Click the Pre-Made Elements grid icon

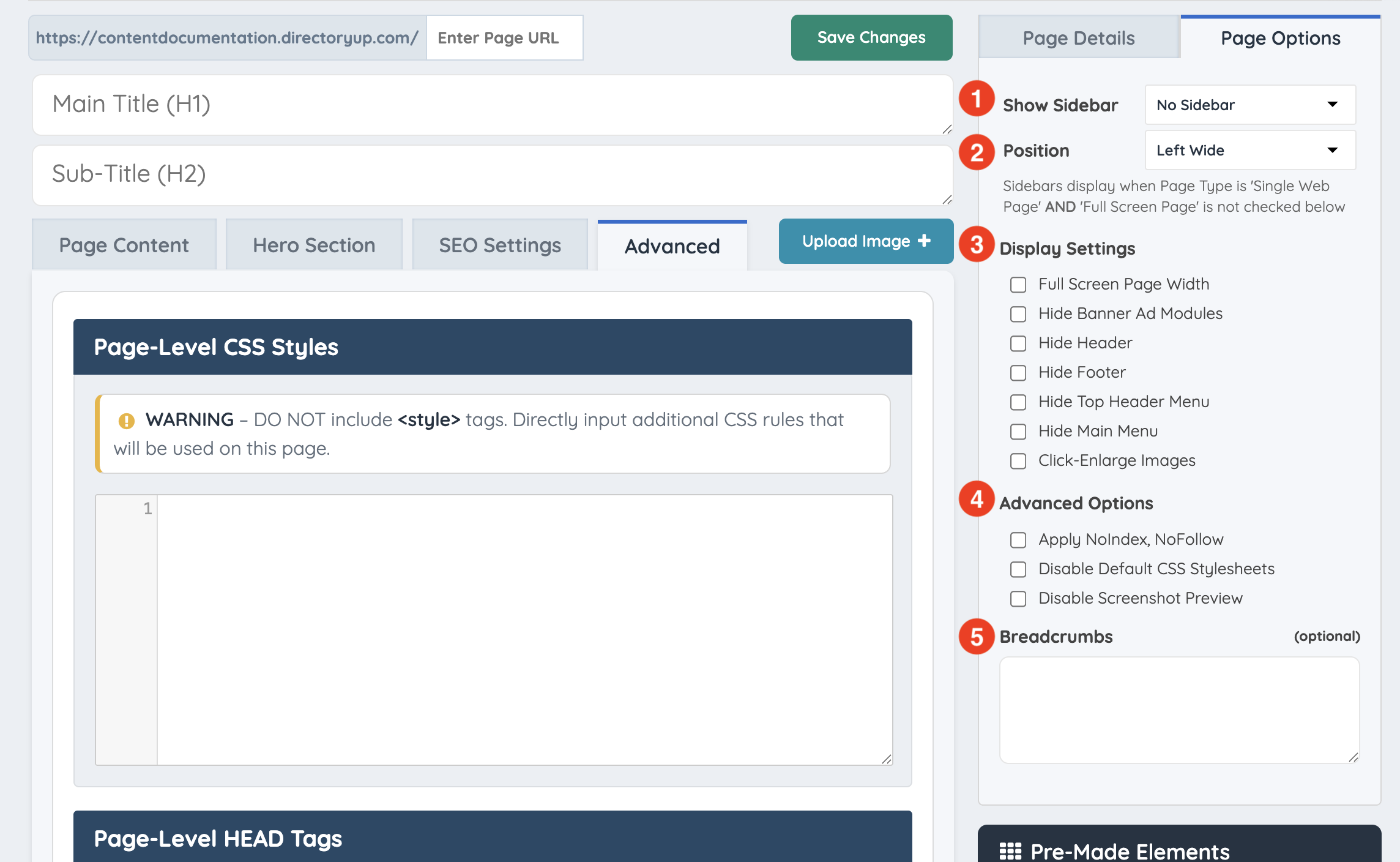1010,851
